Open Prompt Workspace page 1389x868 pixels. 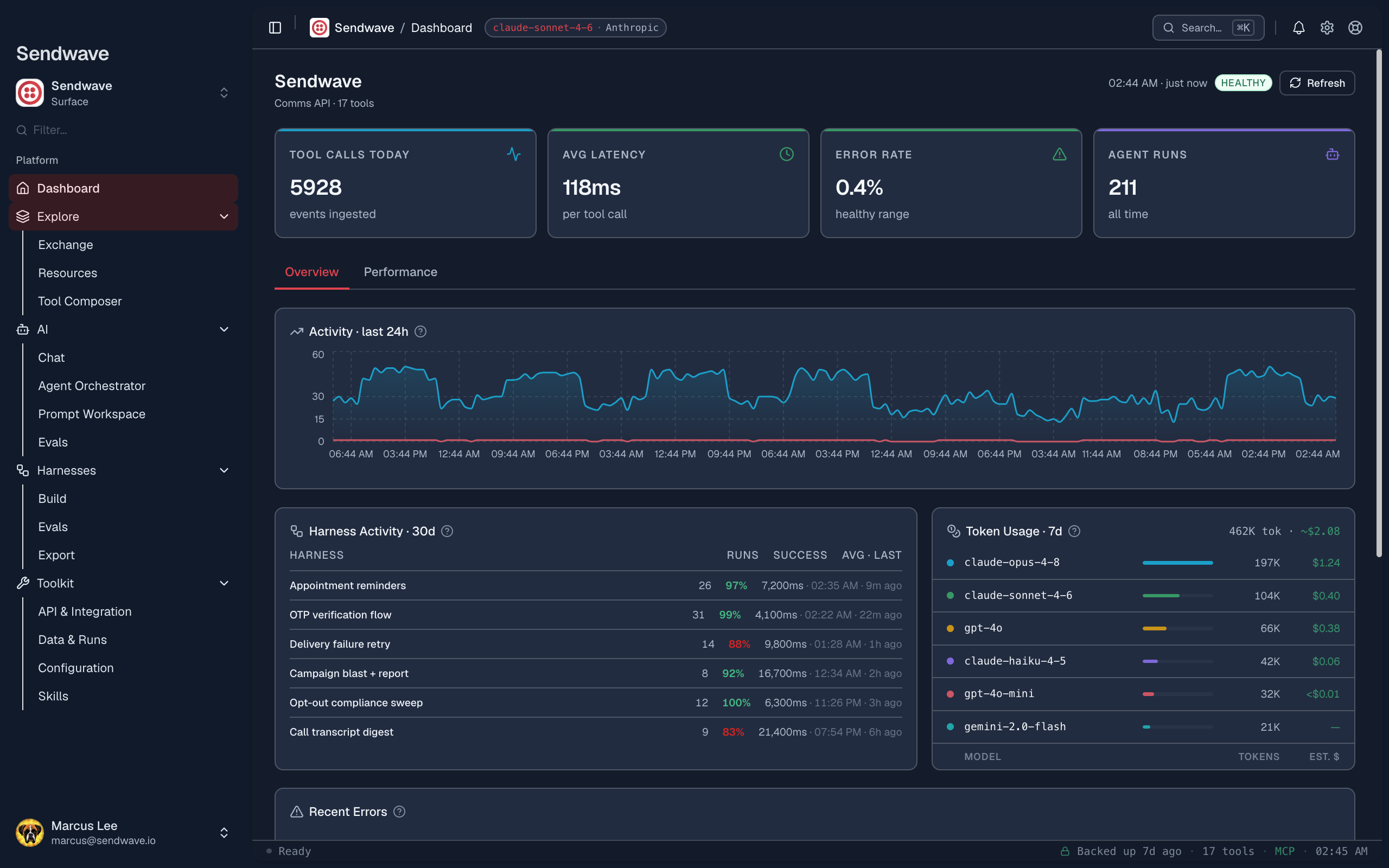click(x=92, y=414)
